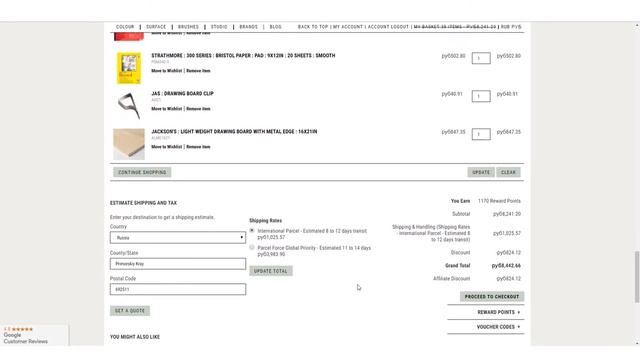
Task: Open My Account page
Action: [348, 27]
